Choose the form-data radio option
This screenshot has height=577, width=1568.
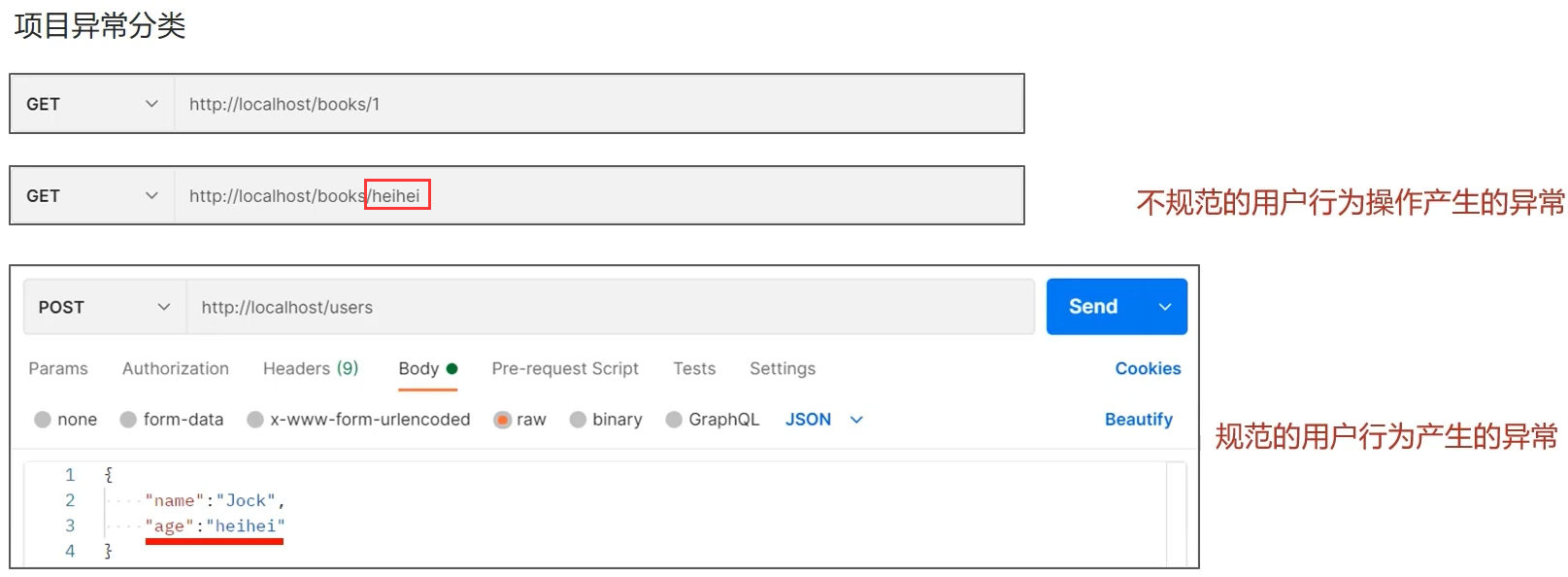tap(128, 420)
